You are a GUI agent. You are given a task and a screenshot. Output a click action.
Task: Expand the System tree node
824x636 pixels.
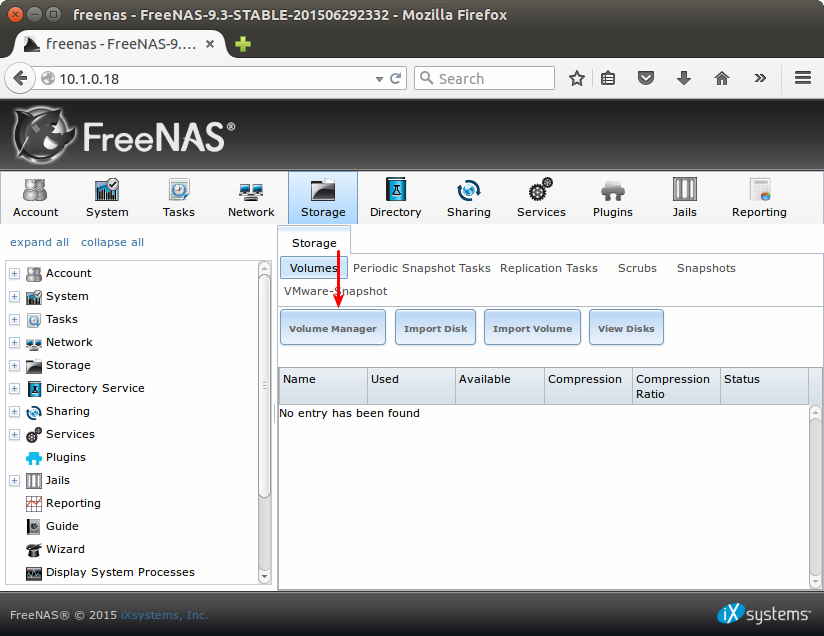pos(15,296)
